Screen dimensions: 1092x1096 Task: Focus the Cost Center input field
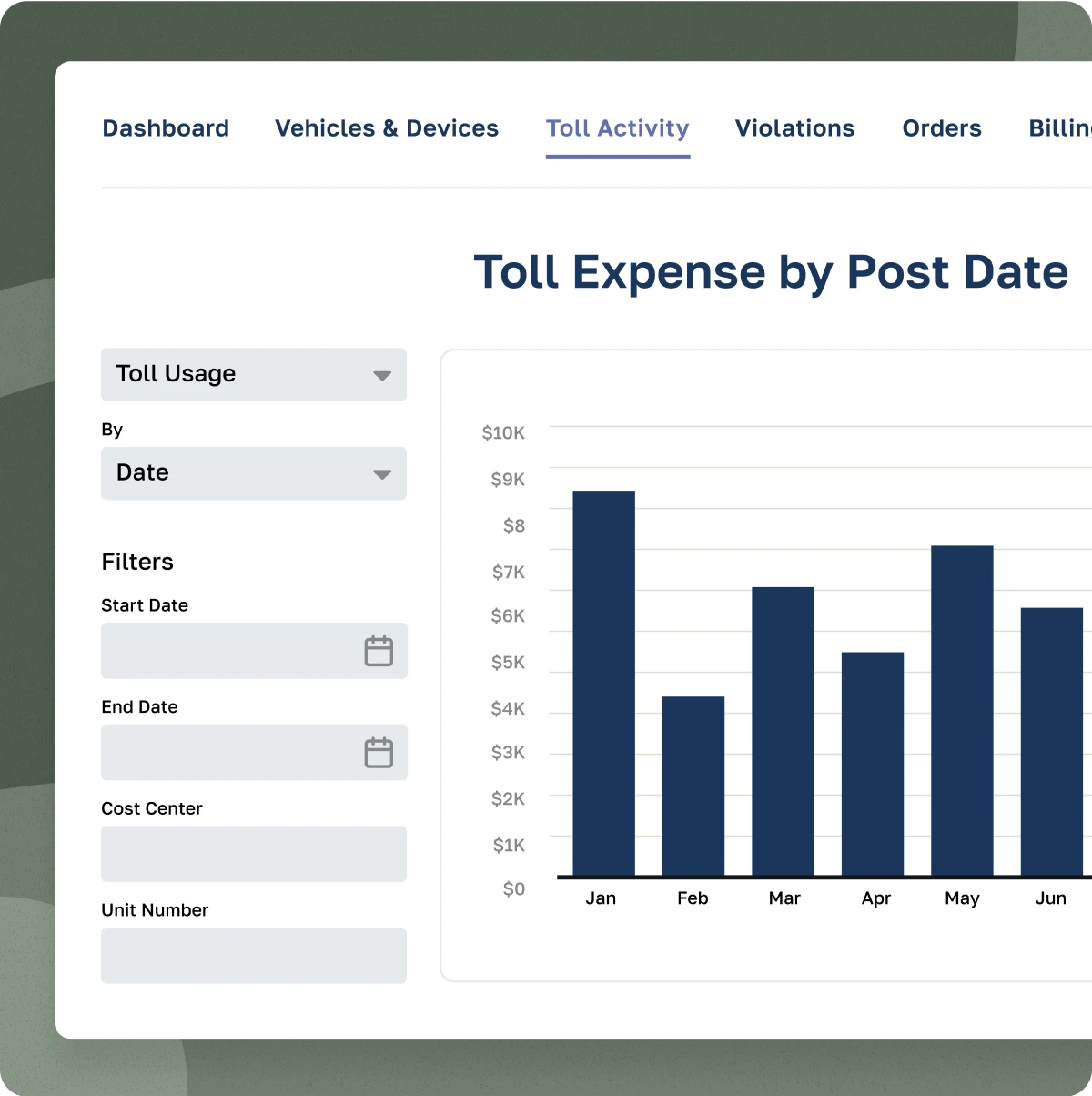pos(254,854)
